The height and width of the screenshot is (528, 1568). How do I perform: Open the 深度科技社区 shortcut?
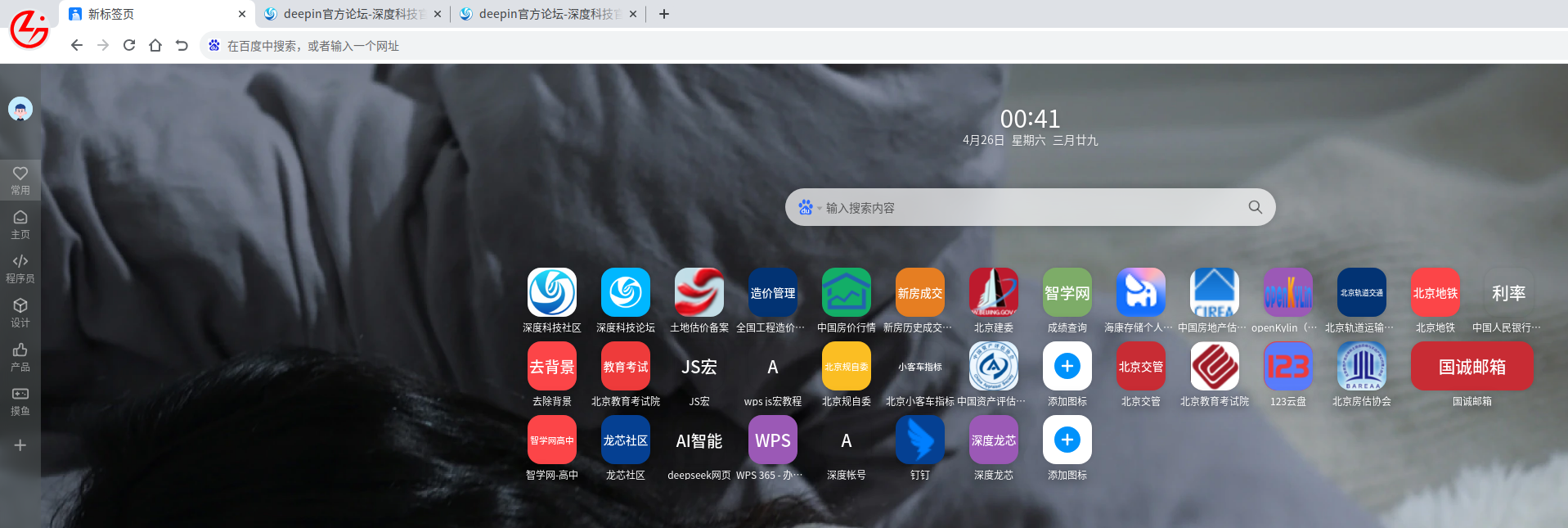pyautogui.click(x=552, y=292)
